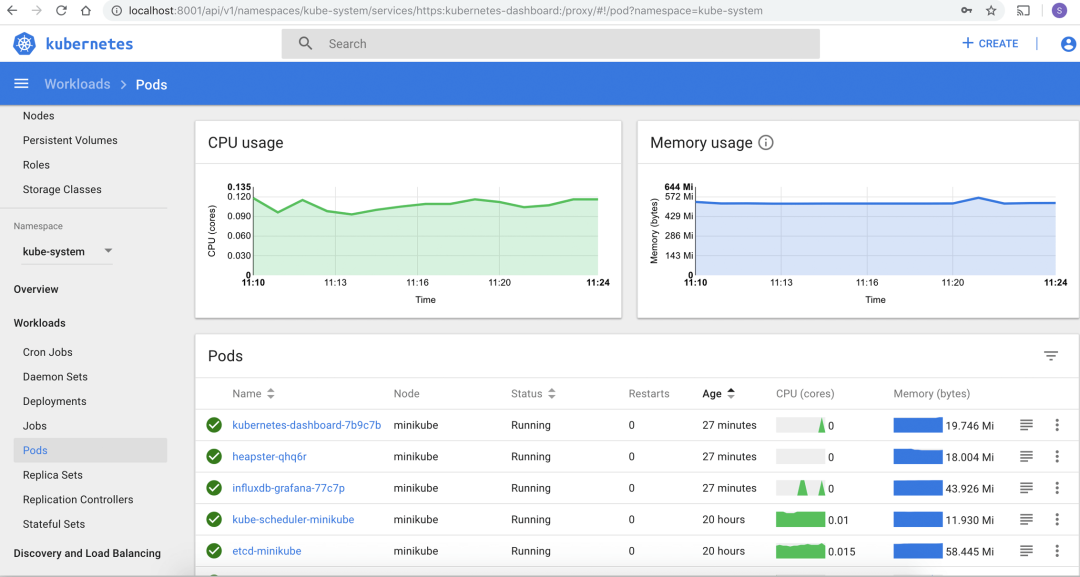Click Workloads breadcrumb link

[77, 84]
